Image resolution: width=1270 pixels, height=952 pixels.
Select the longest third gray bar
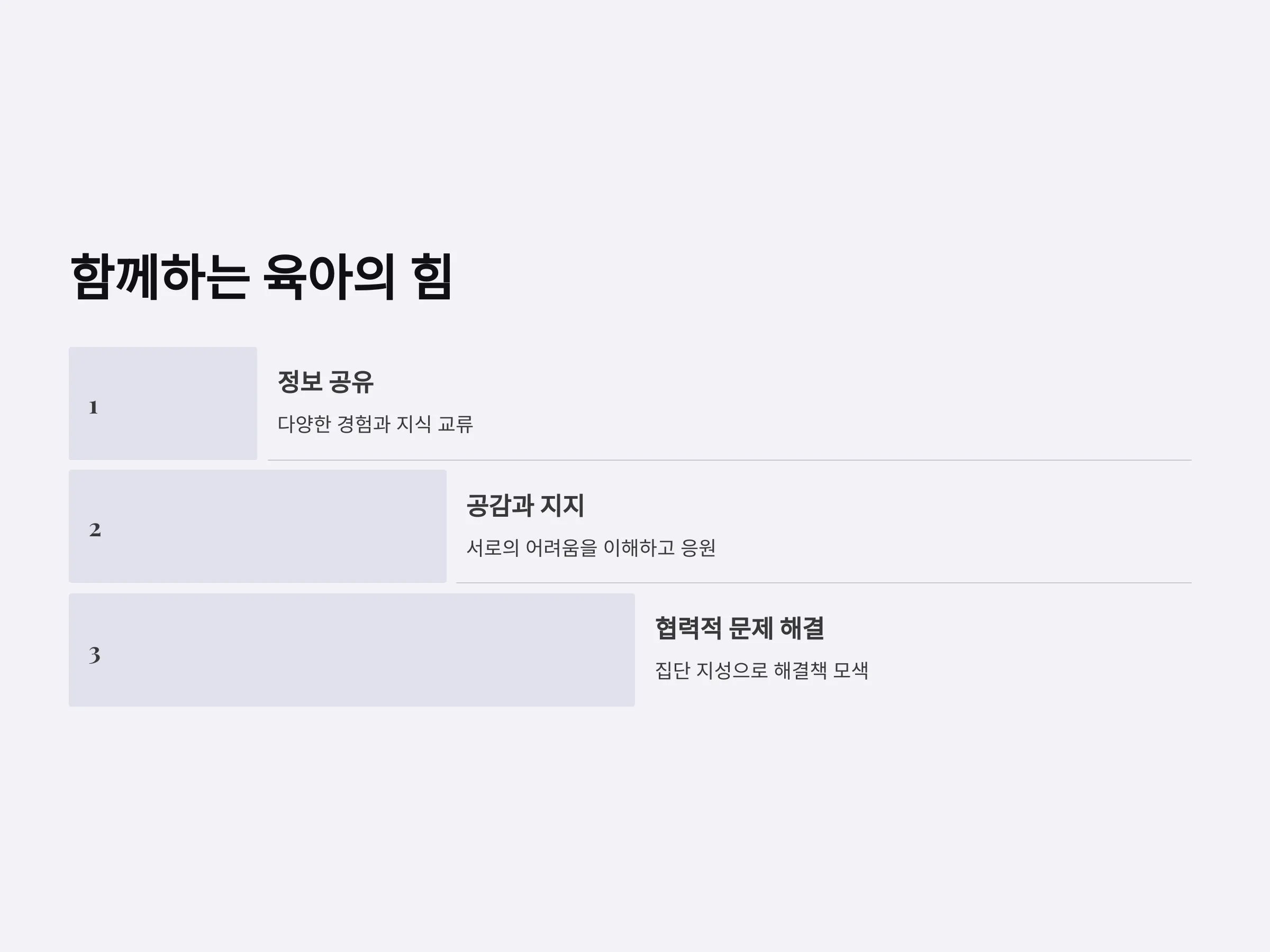[x=352, y=650]
